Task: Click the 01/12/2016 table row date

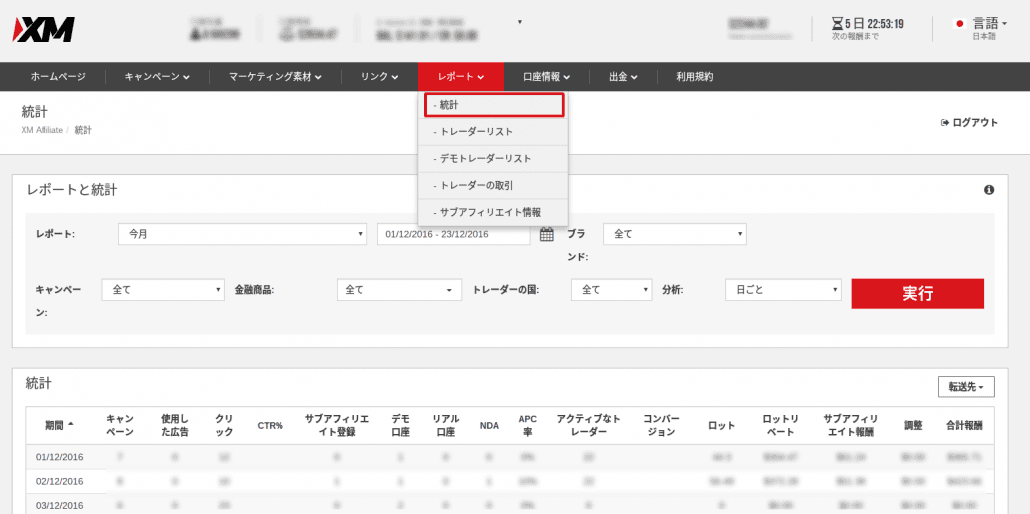Action: (x=60, y=457)
